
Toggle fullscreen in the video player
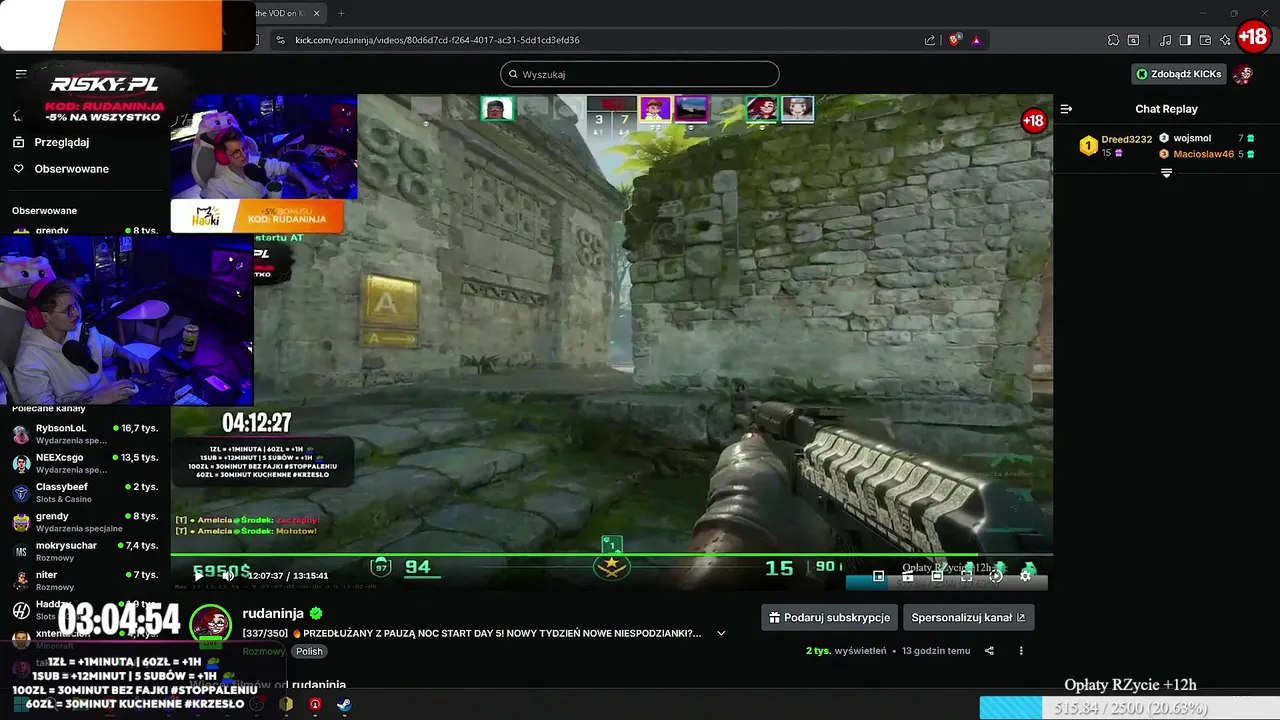pos(966,576)
